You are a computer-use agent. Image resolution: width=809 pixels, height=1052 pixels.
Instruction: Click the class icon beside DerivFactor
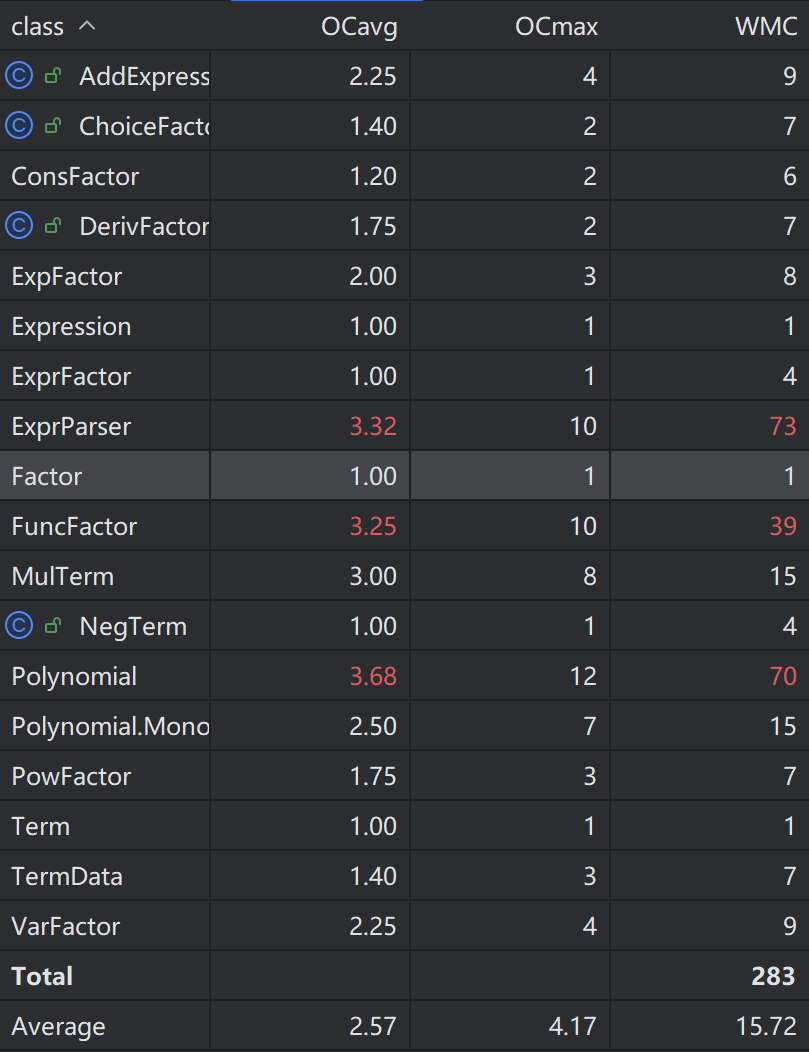coord(19,225)
